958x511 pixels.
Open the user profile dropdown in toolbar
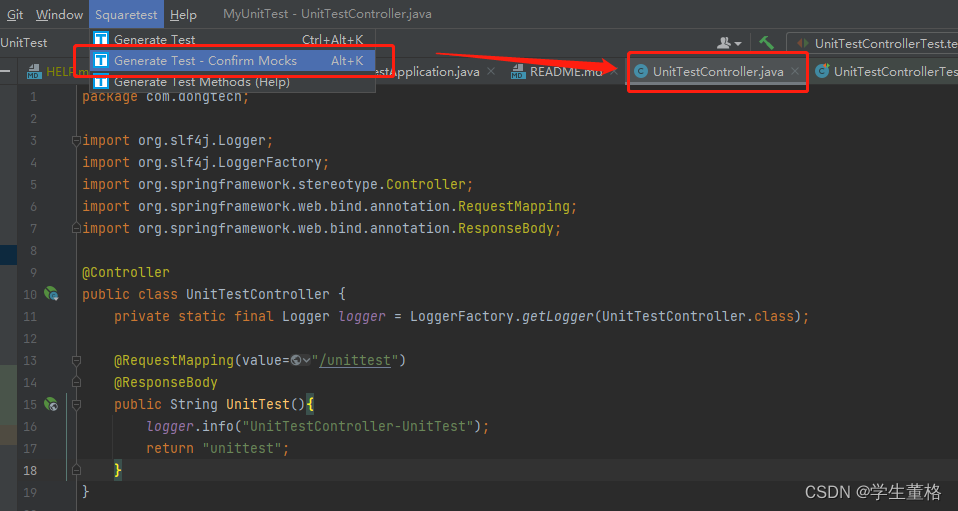[729, 43]
